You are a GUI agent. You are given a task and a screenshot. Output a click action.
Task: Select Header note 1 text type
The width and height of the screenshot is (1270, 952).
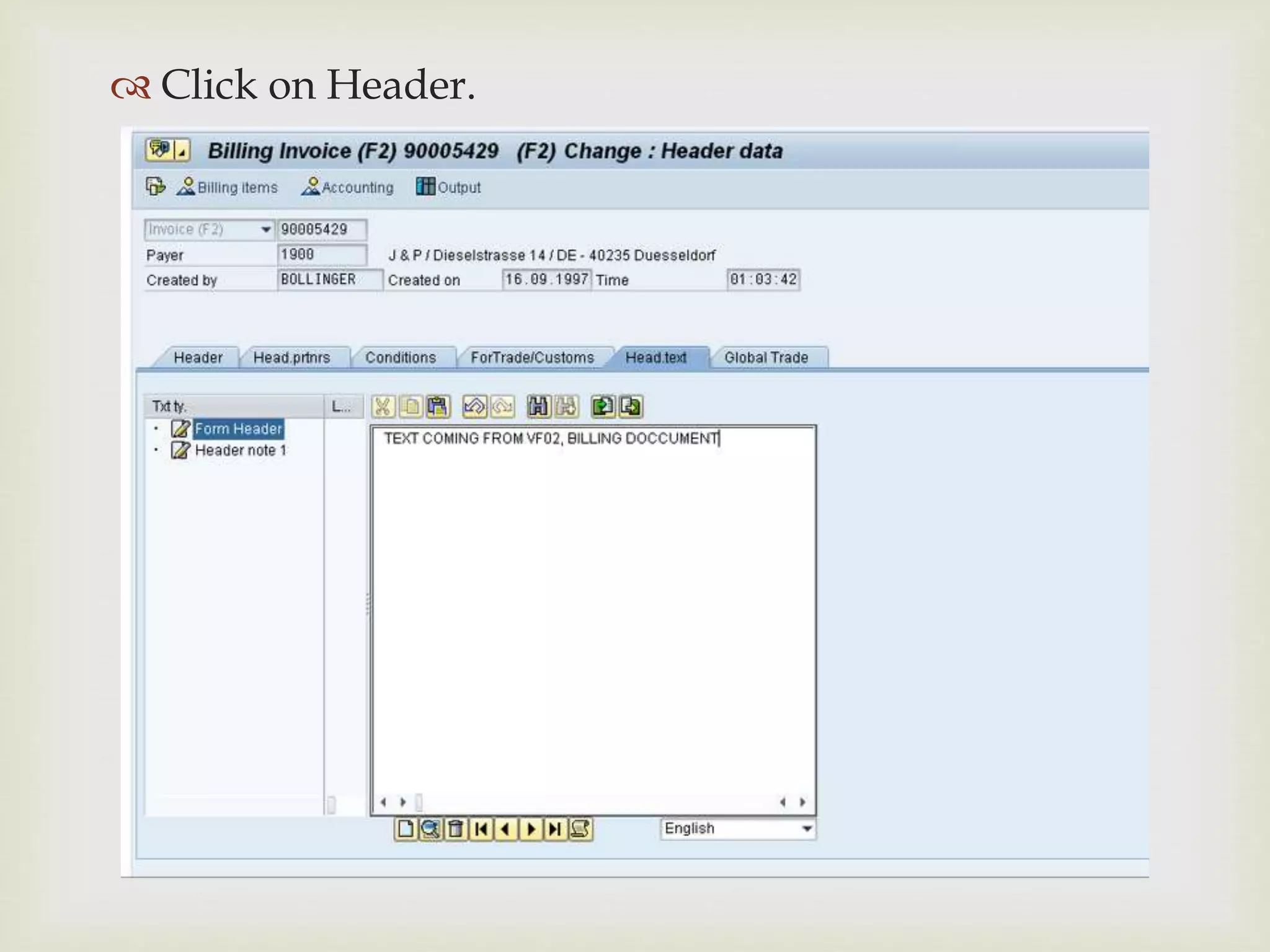click(240, 451)
